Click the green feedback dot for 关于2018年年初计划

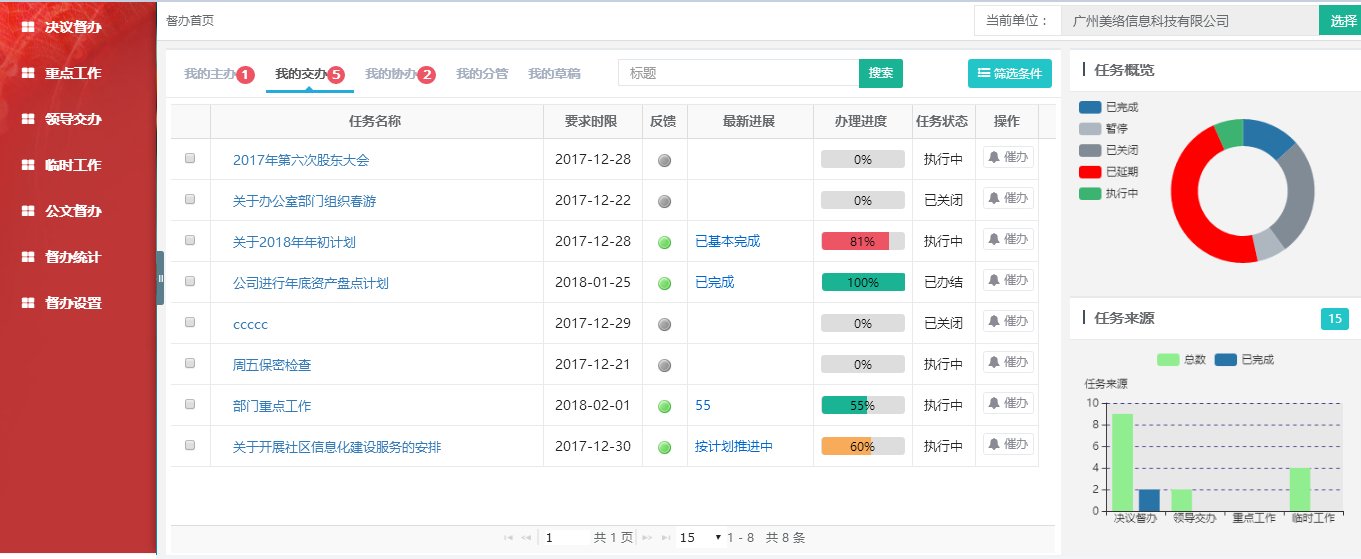pyautogui.click(x=664, y=242)
